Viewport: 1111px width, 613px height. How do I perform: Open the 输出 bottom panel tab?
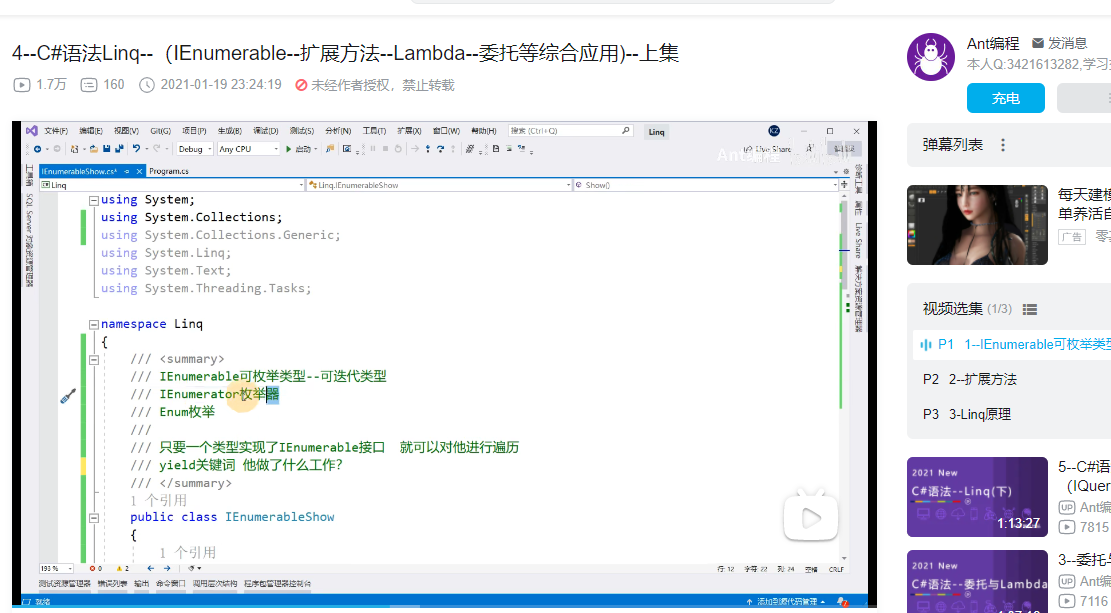click(x=142, y=584)
